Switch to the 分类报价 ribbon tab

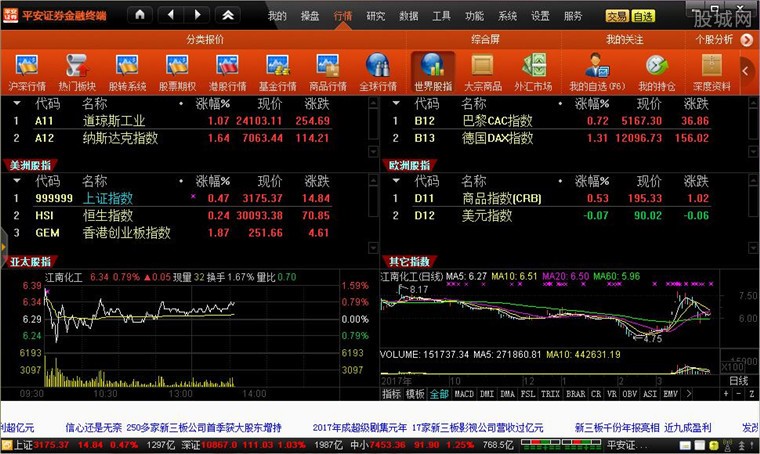point(205,40)
